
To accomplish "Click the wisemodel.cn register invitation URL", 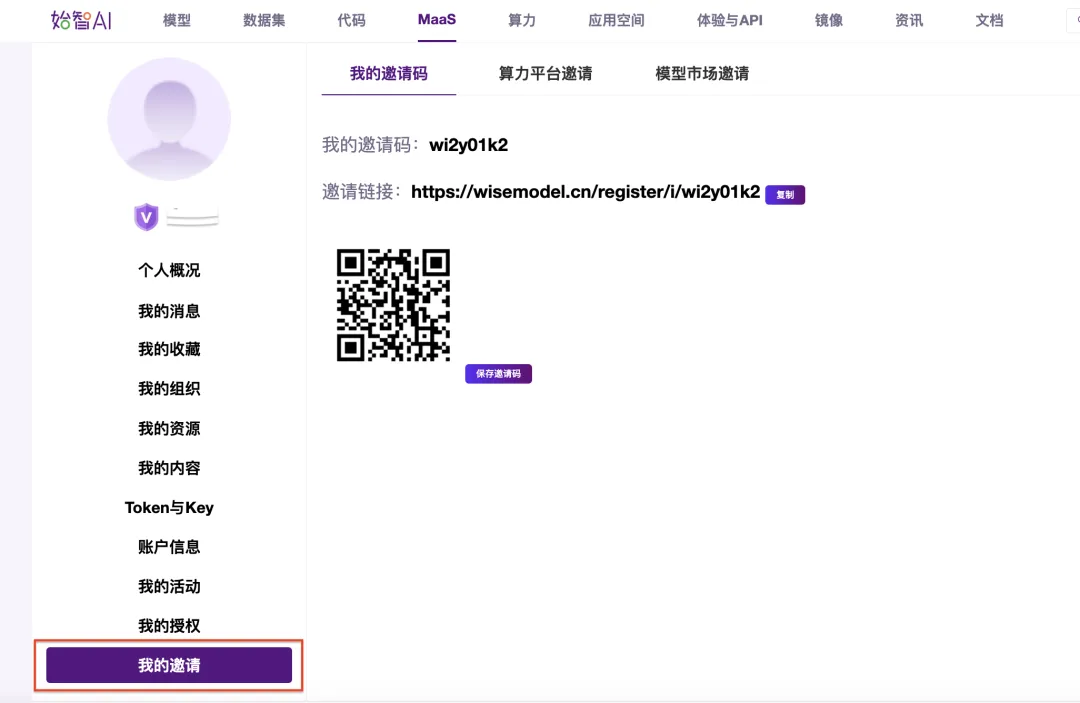I will [585, 191].
